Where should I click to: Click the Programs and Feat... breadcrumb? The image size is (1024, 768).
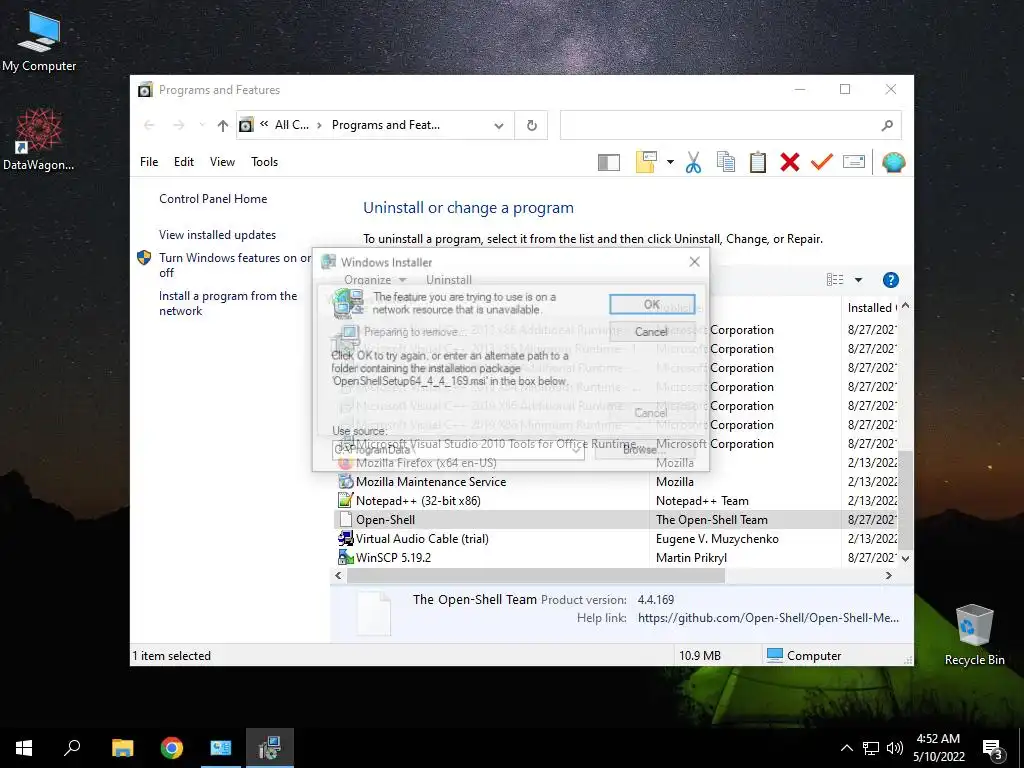click(385, 125)
